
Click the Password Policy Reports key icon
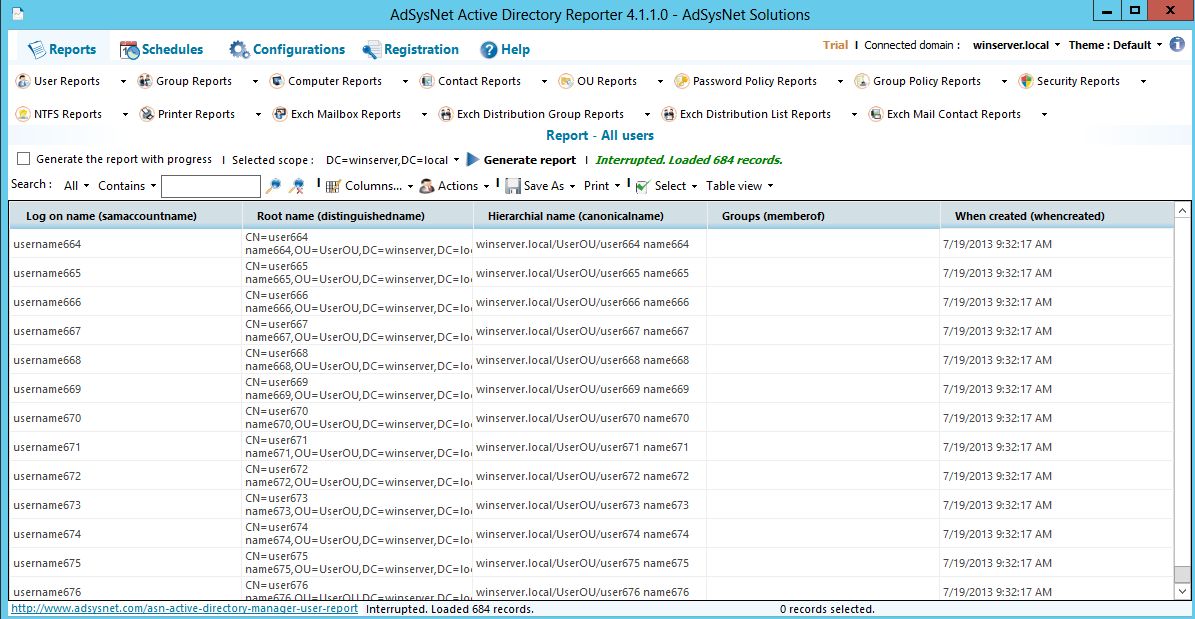coord(681,81)
